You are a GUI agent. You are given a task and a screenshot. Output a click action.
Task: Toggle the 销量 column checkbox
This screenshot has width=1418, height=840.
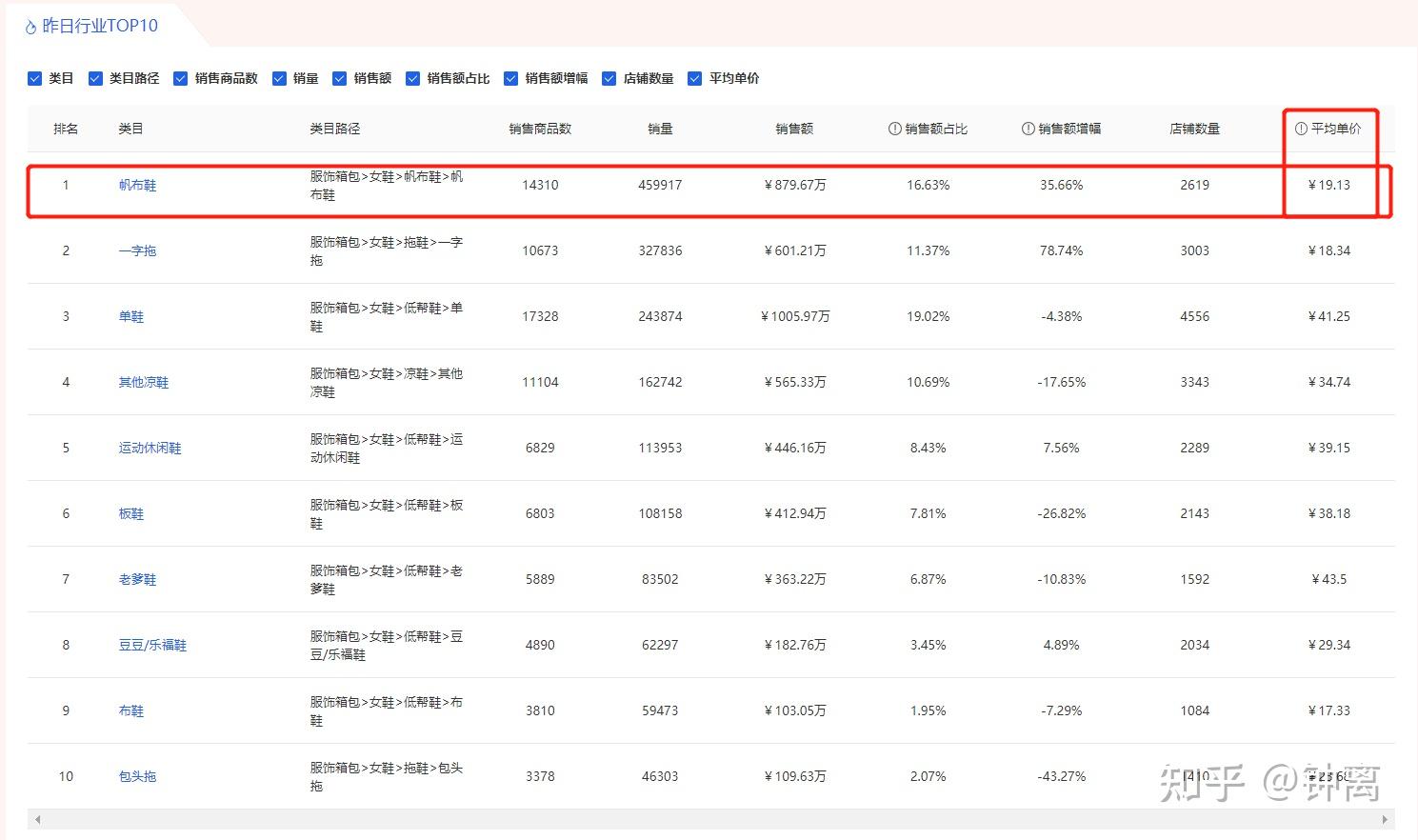click(x=279, y=78)
